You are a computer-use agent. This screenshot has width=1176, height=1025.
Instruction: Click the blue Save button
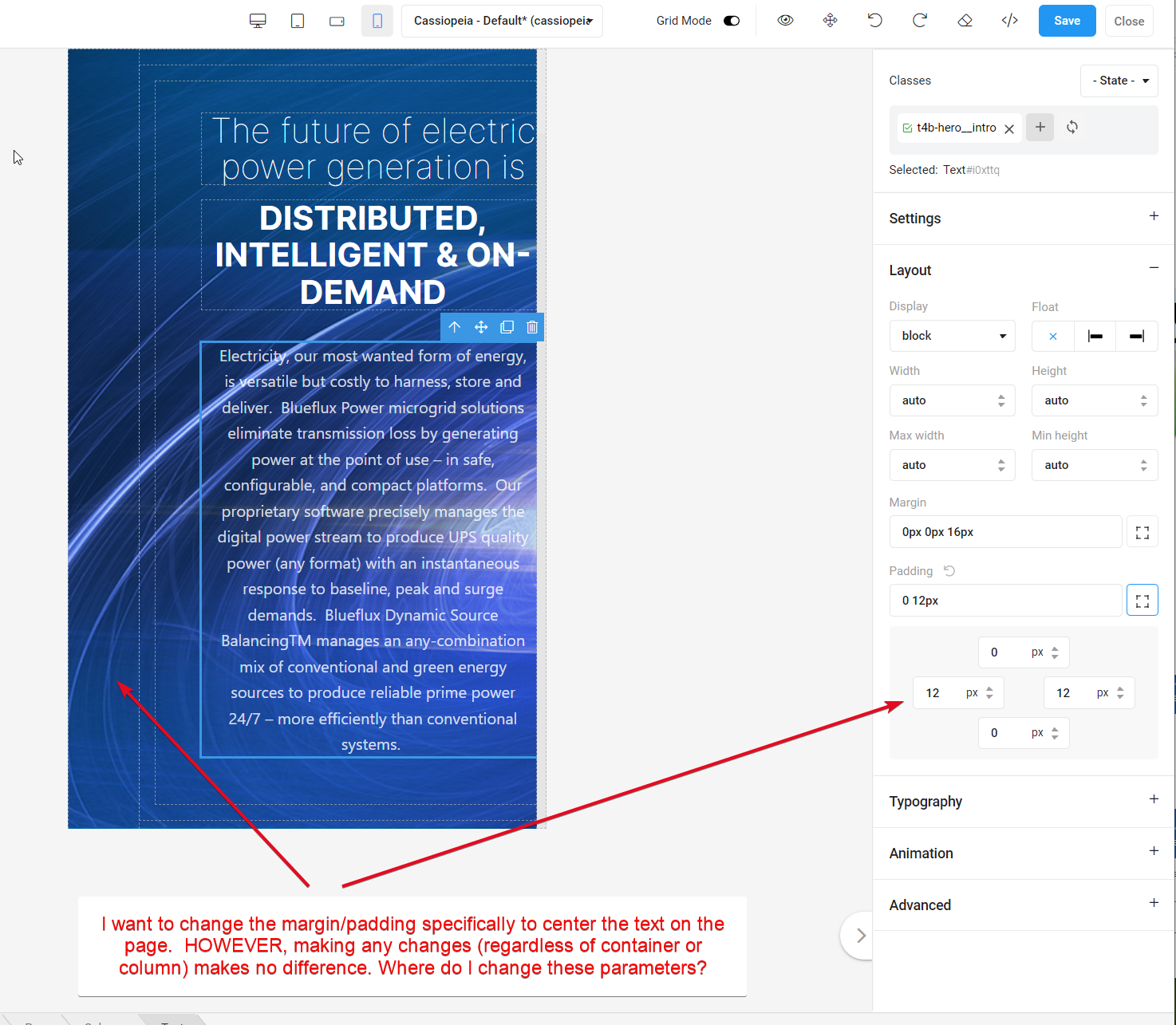click(1067, 21)
